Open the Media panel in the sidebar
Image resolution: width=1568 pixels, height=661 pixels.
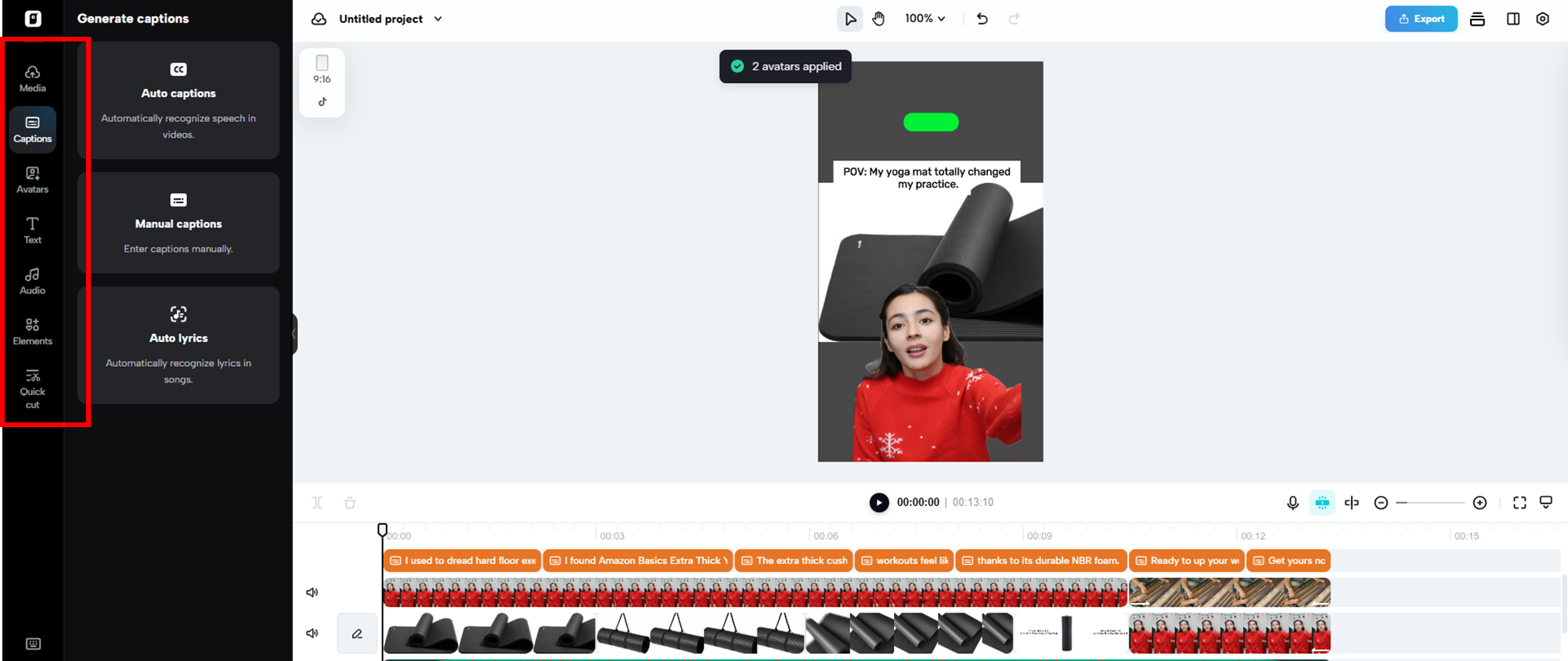32,78
